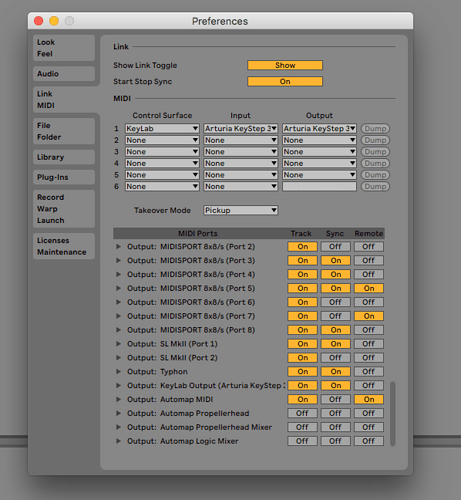Expand Output MIDISPORT Port 2 row
The width and height of the screenshot is (461, 500).
pyautogui.click(x=118, y=247)
